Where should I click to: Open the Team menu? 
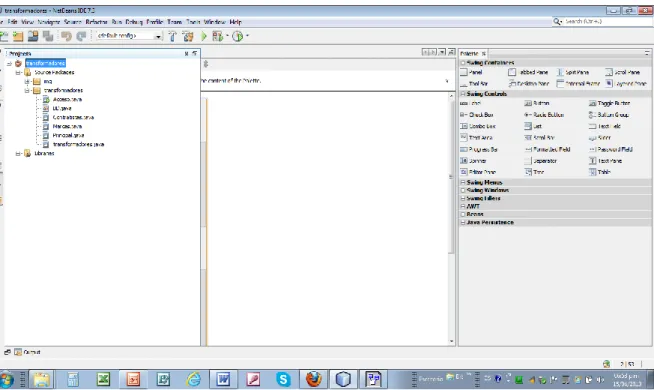pyautogui.click(x=174, y=22)
